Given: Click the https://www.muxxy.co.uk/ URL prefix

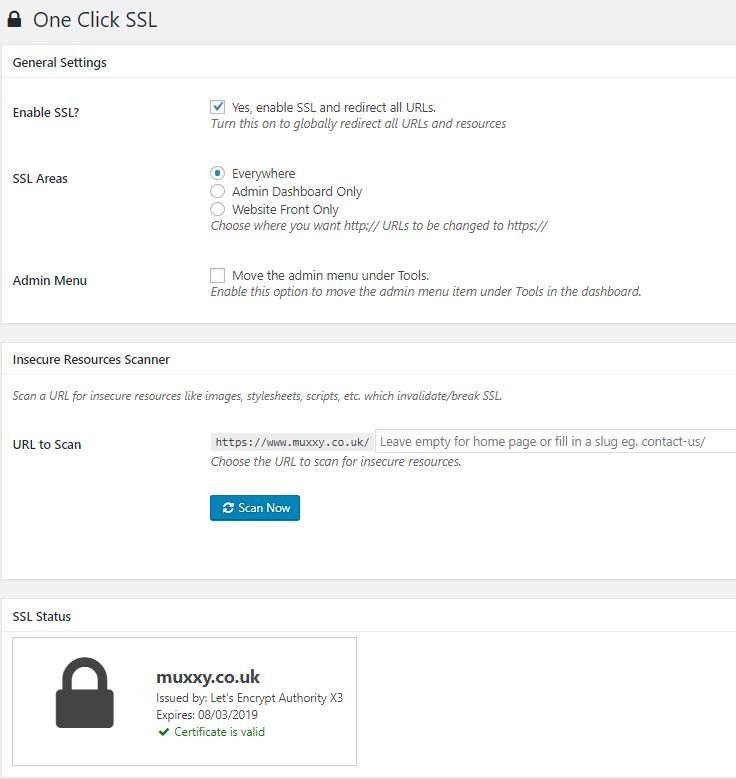Looking at the screenshot, I should pos(292,442).
